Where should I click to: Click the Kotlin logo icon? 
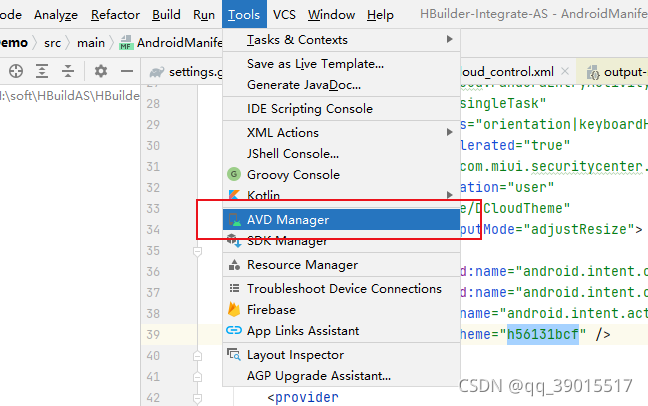click(234, 195)
